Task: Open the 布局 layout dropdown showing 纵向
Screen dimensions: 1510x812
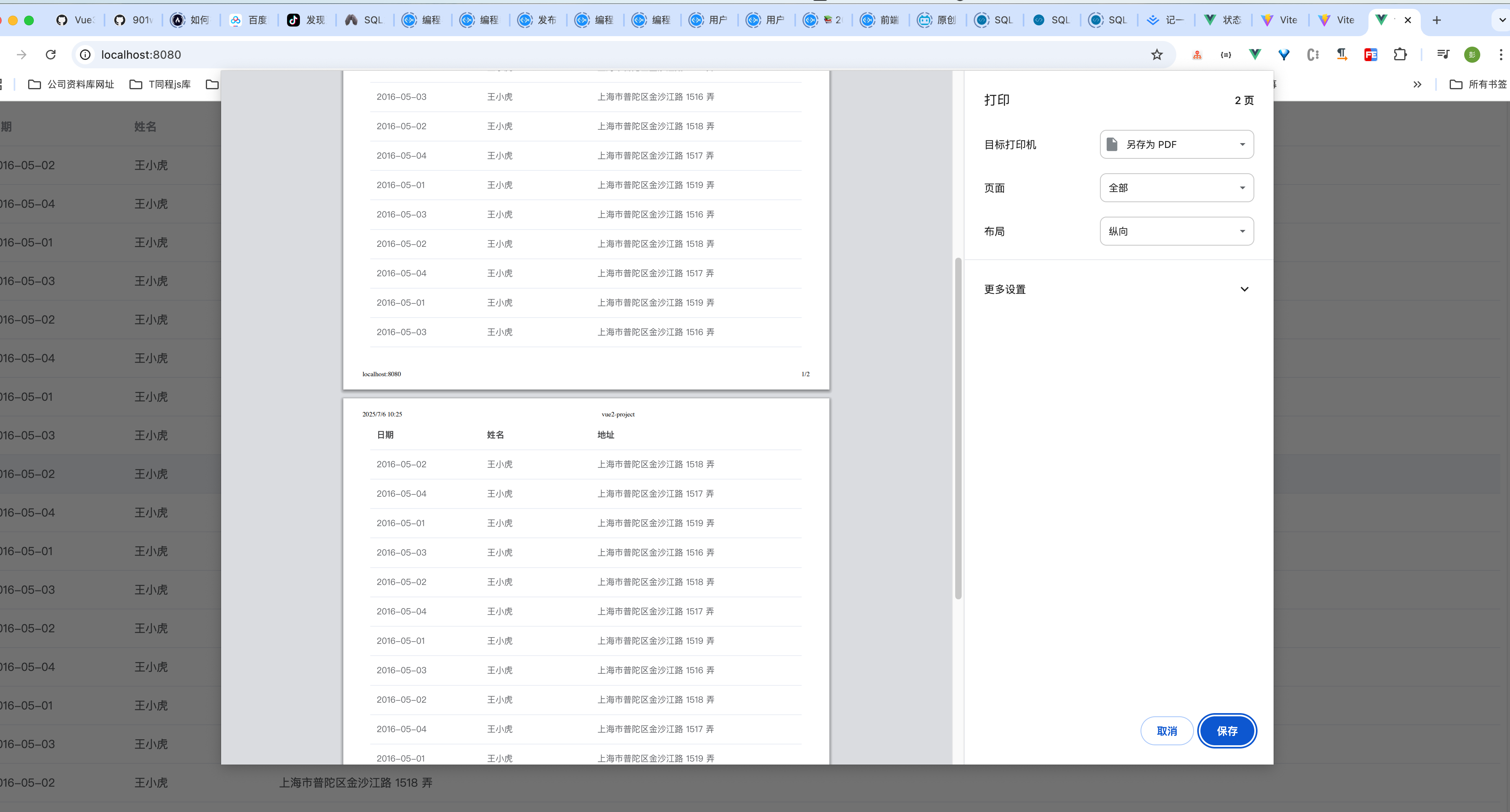Action: [1176, 231]
